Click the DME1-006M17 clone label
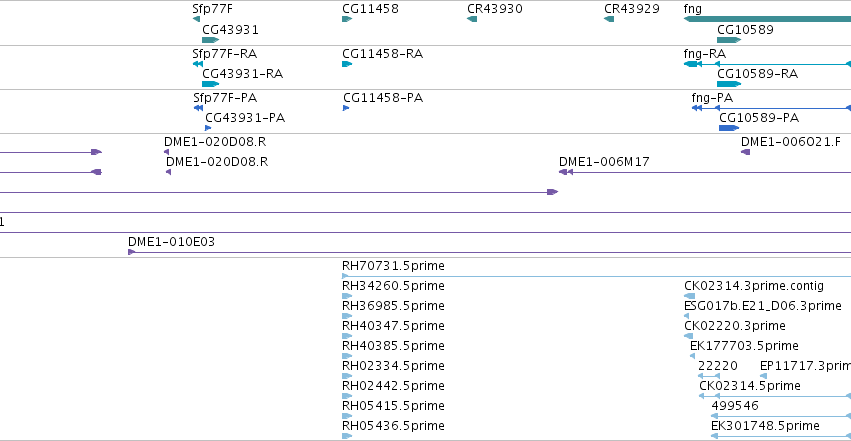 [604, 162]
